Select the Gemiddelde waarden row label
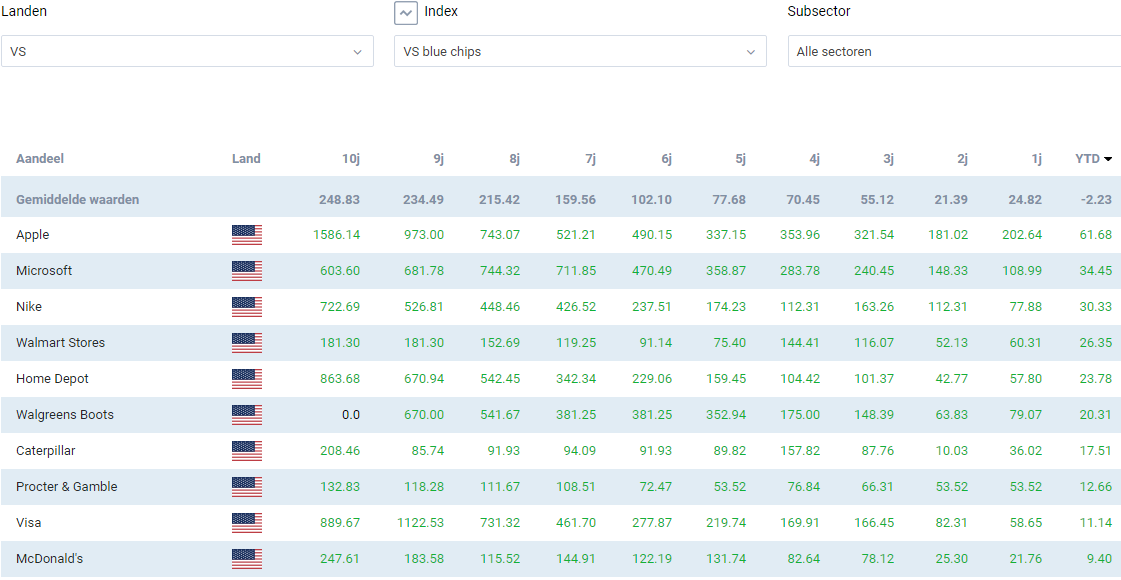Viewport: 1121px width, 580px height. pos(77,200)
